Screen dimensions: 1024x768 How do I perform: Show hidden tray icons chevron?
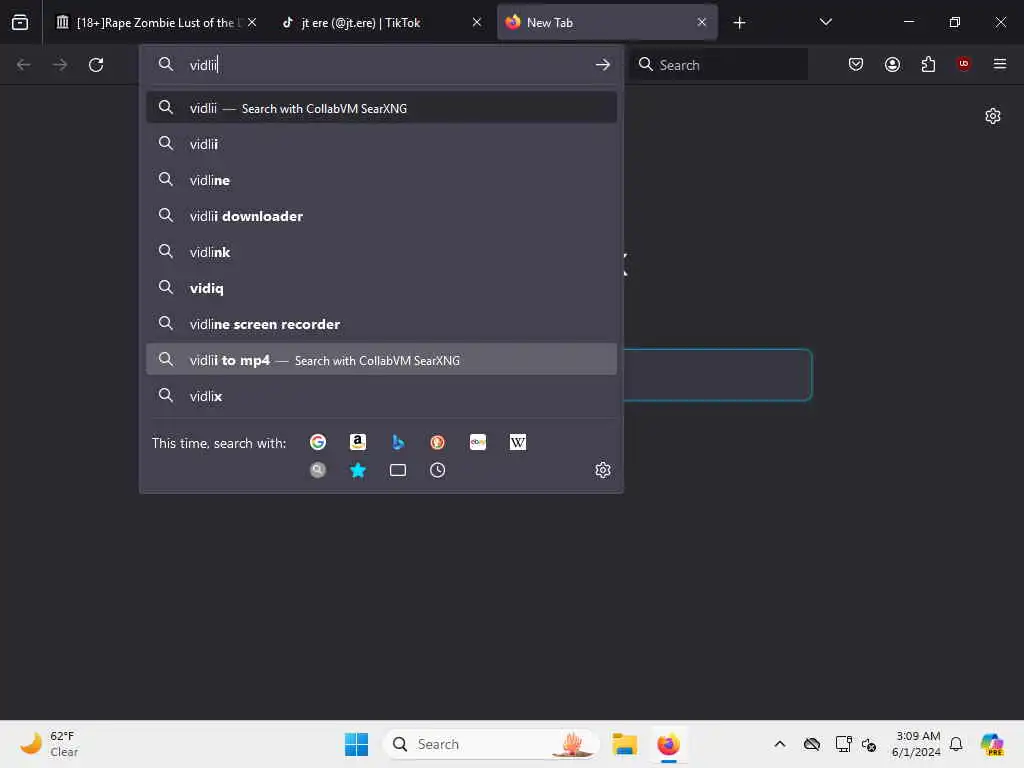click(x=780, y=744)
